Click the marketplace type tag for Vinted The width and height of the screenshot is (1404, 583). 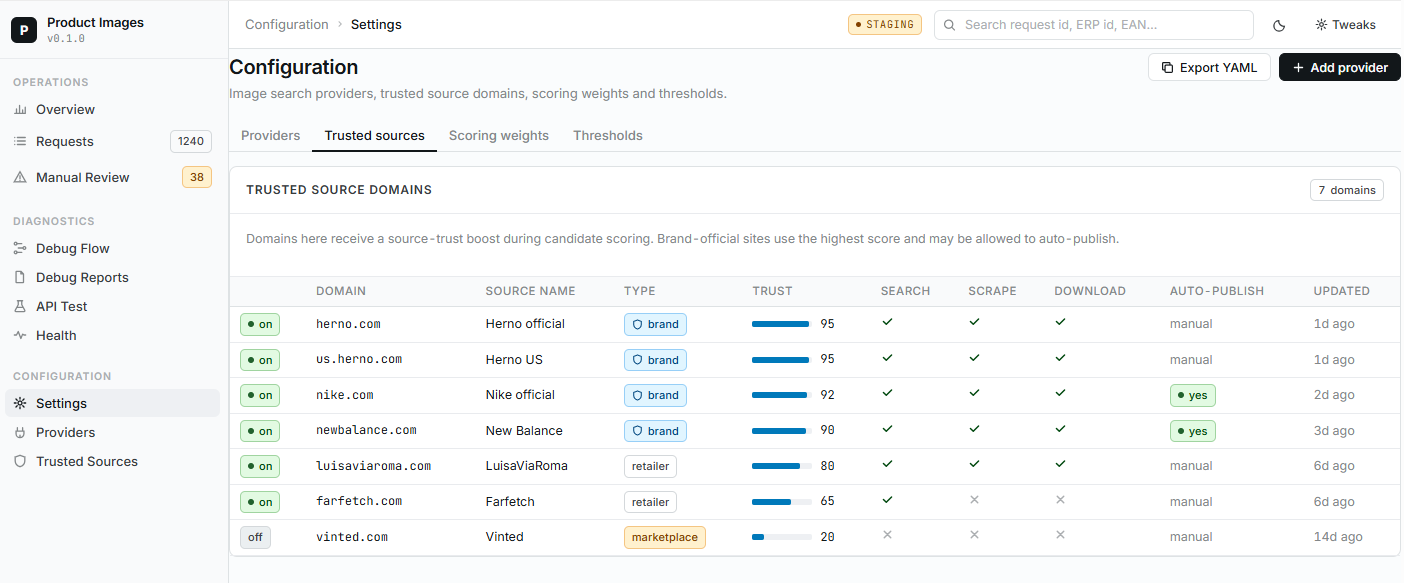click(x=665, y=537)
